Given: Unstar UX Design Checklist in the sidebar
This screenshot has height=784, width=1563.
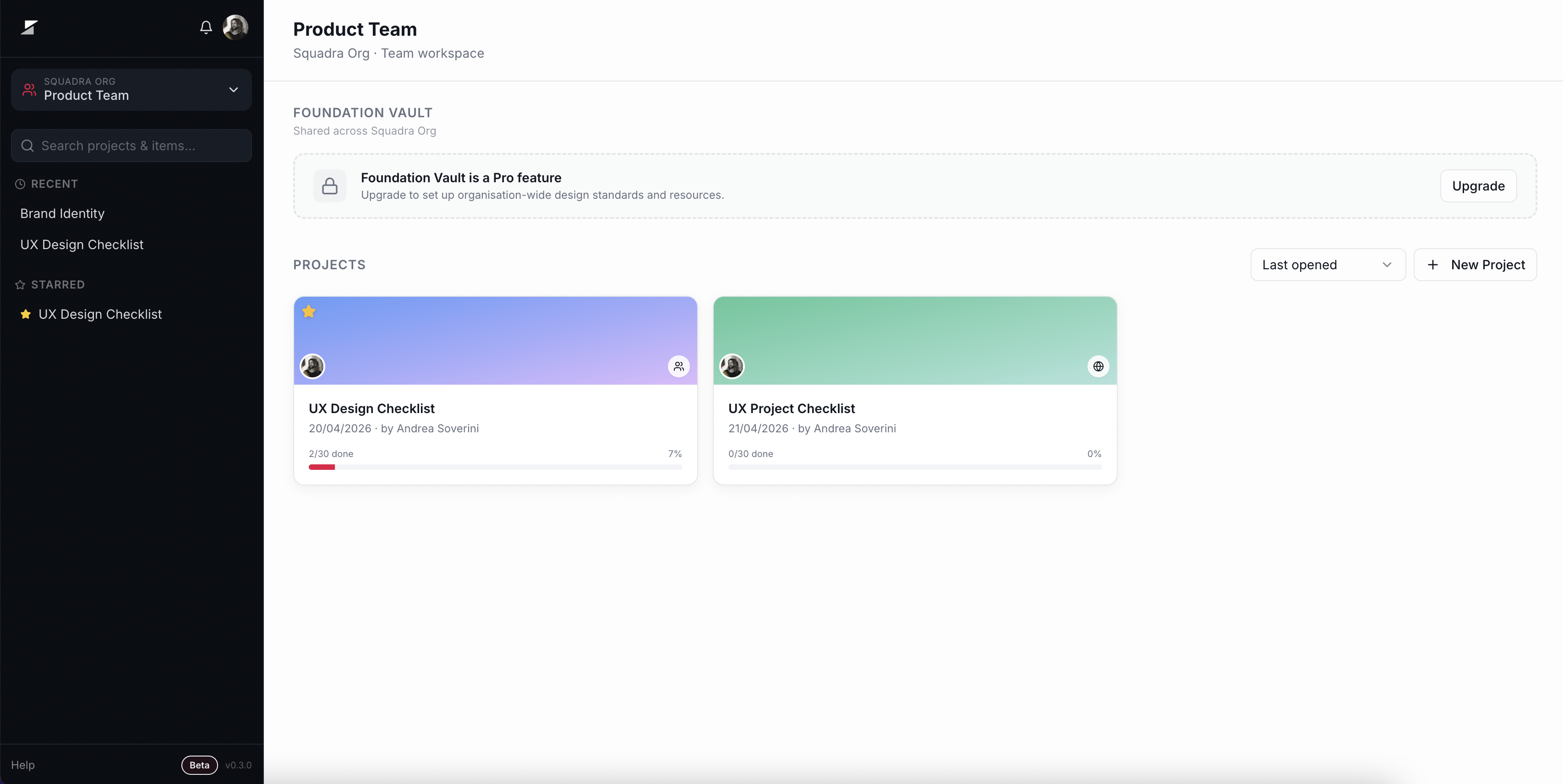Looking at the screenshot, I should 26,314.
